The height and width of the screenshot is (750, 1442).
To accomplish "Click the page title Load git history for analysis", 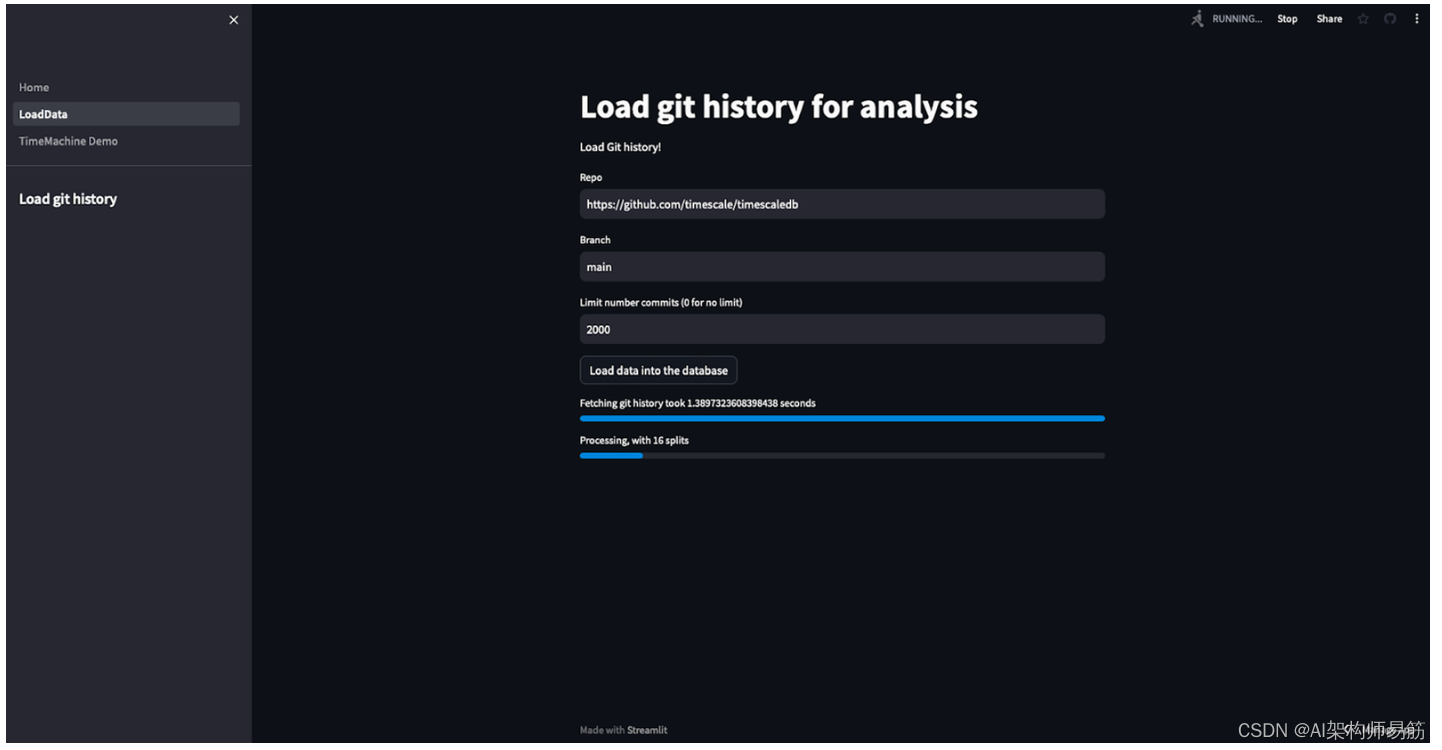I will [779, 107].
